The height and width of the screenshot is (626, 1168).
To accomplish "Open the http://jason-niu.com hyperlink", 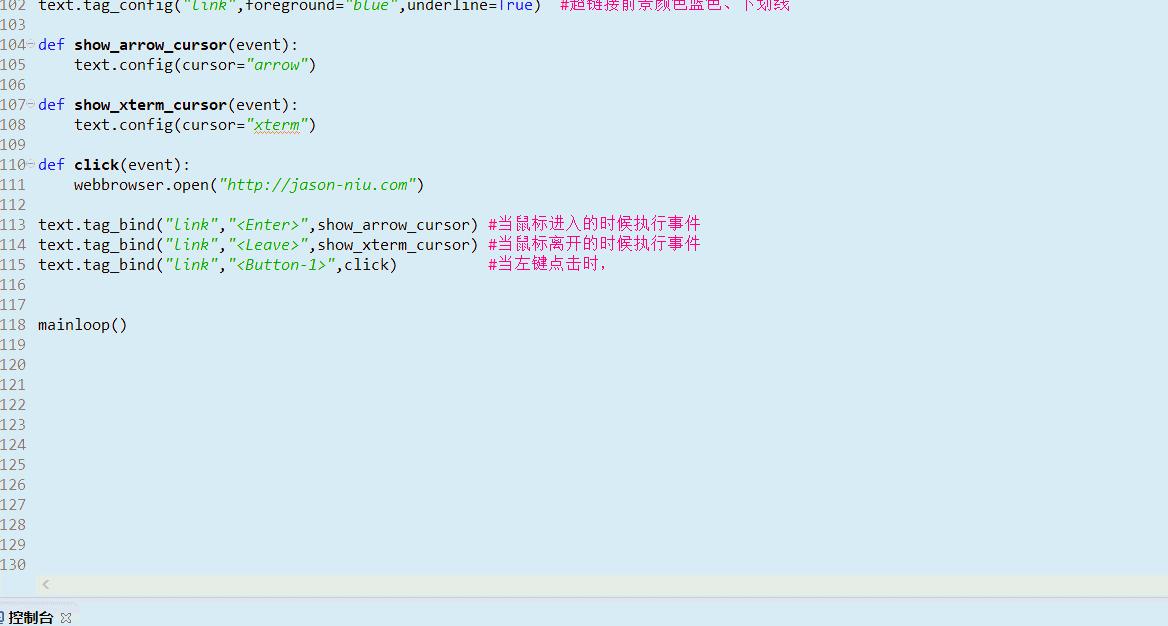I will point(317,184).
